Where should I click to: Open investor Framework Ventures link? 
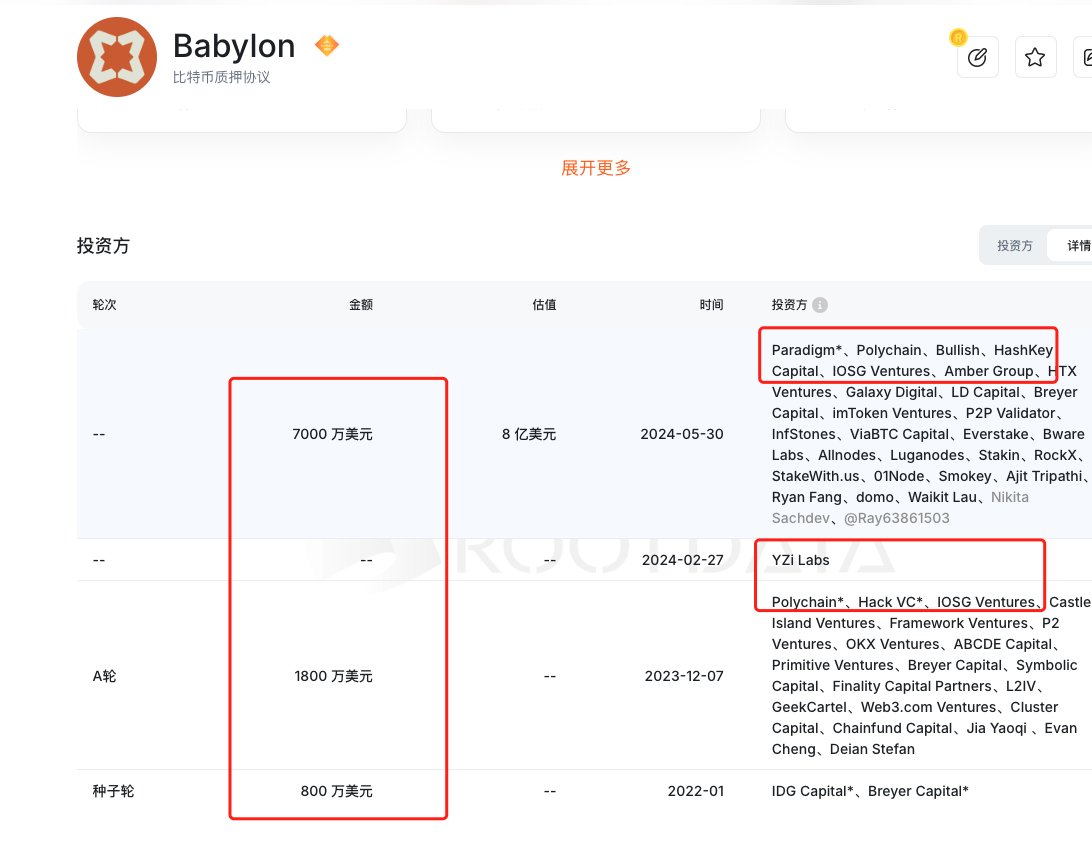tap(958, 623)
